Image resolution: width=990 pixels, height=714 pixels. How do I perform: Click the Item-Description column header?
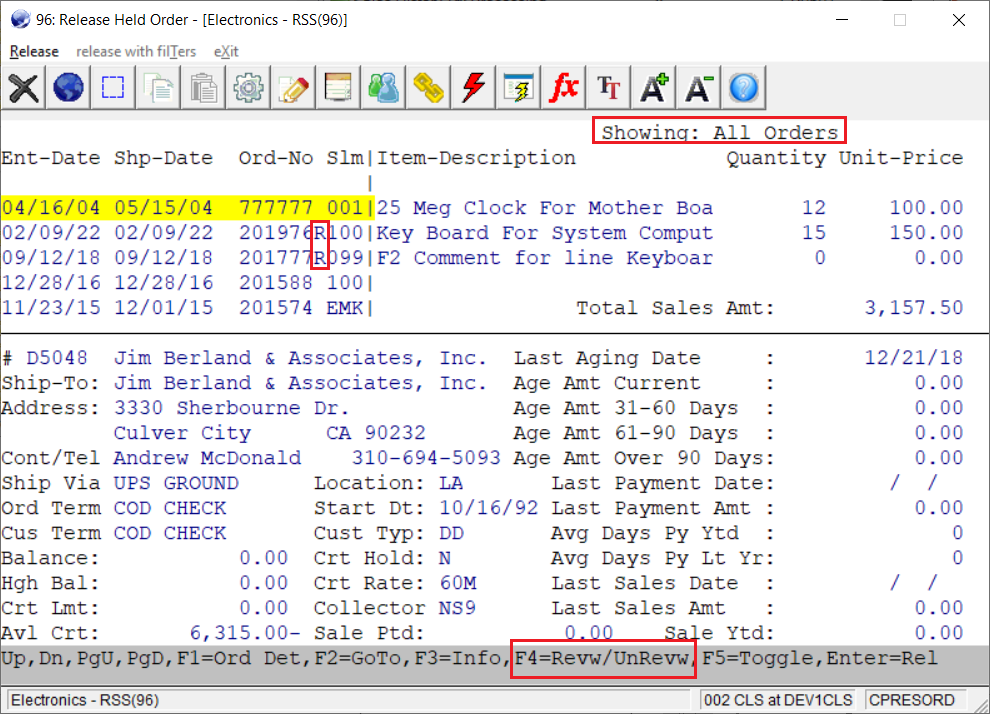pos(476,158)
